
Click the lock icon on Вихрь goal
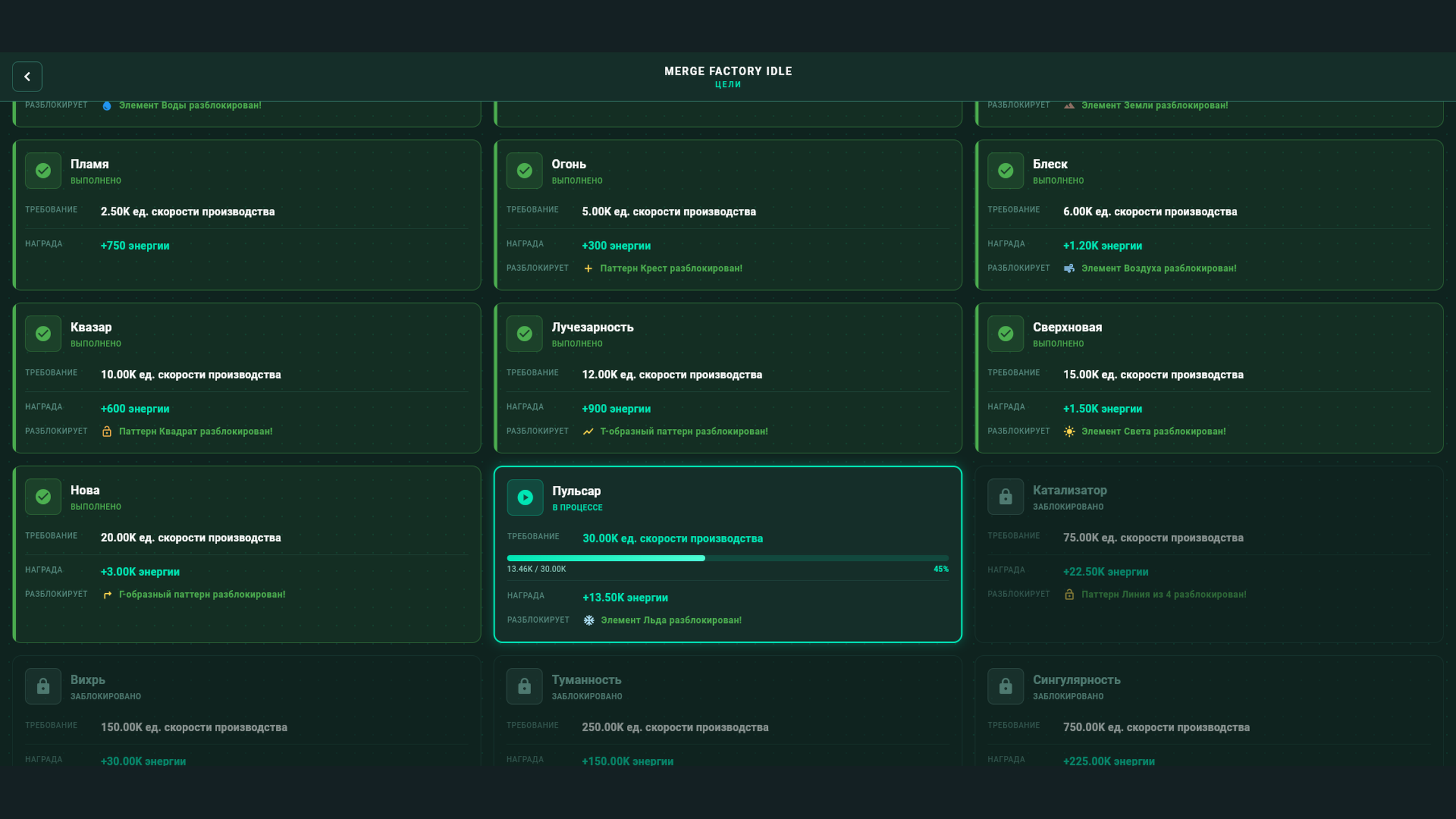[43, 686]
